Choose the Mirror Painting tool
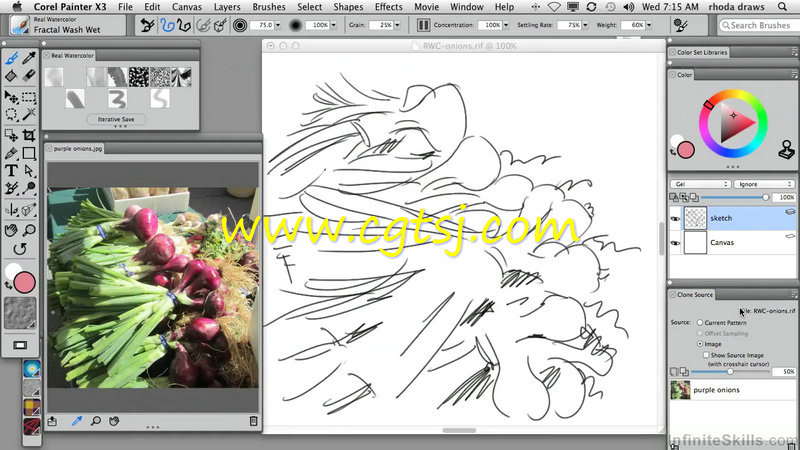 point(11,210)
